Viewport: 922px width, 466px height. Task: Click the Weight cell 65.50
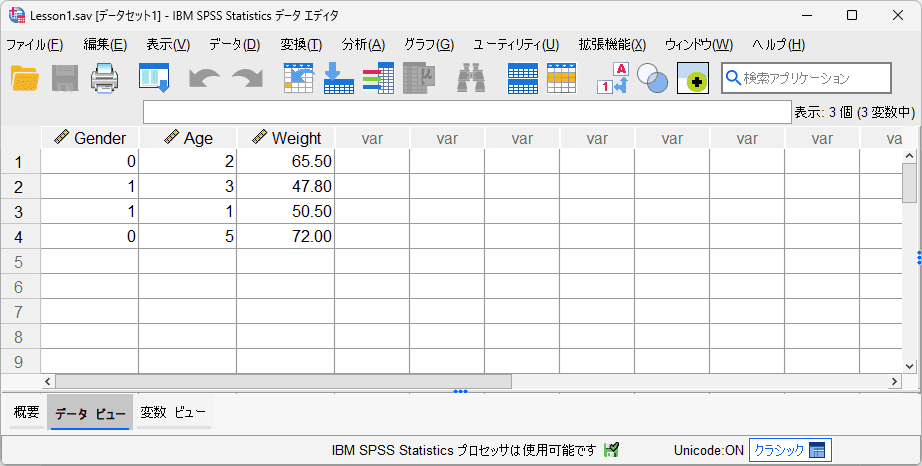pos(286,162)
